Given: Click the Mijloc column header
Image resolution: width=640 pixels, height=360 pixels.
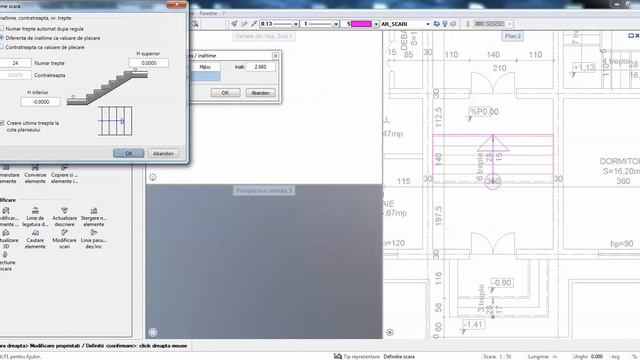Looking at the screenshot, I should 205,67.
